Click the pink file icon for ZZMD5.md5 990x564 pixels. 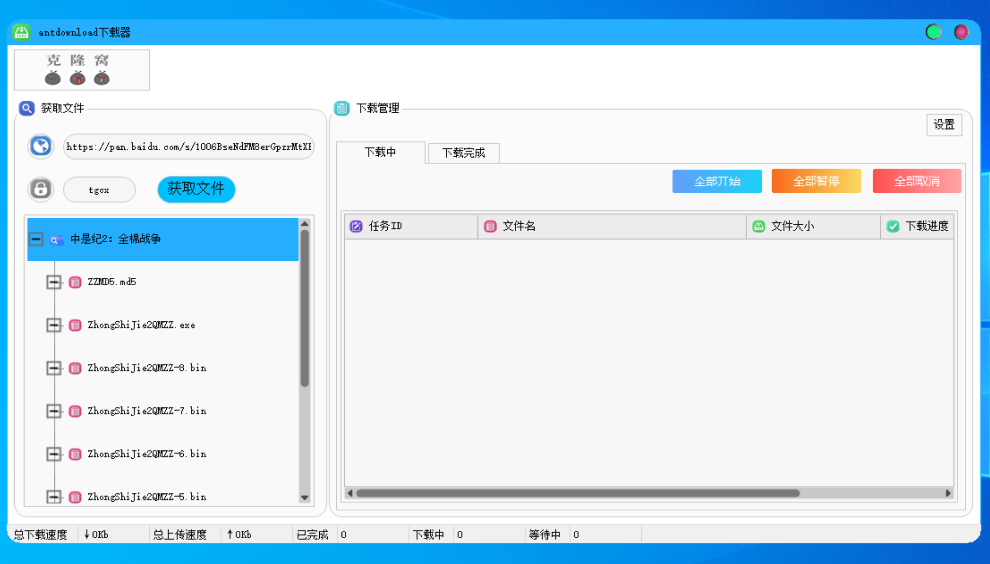coord(75,282)
